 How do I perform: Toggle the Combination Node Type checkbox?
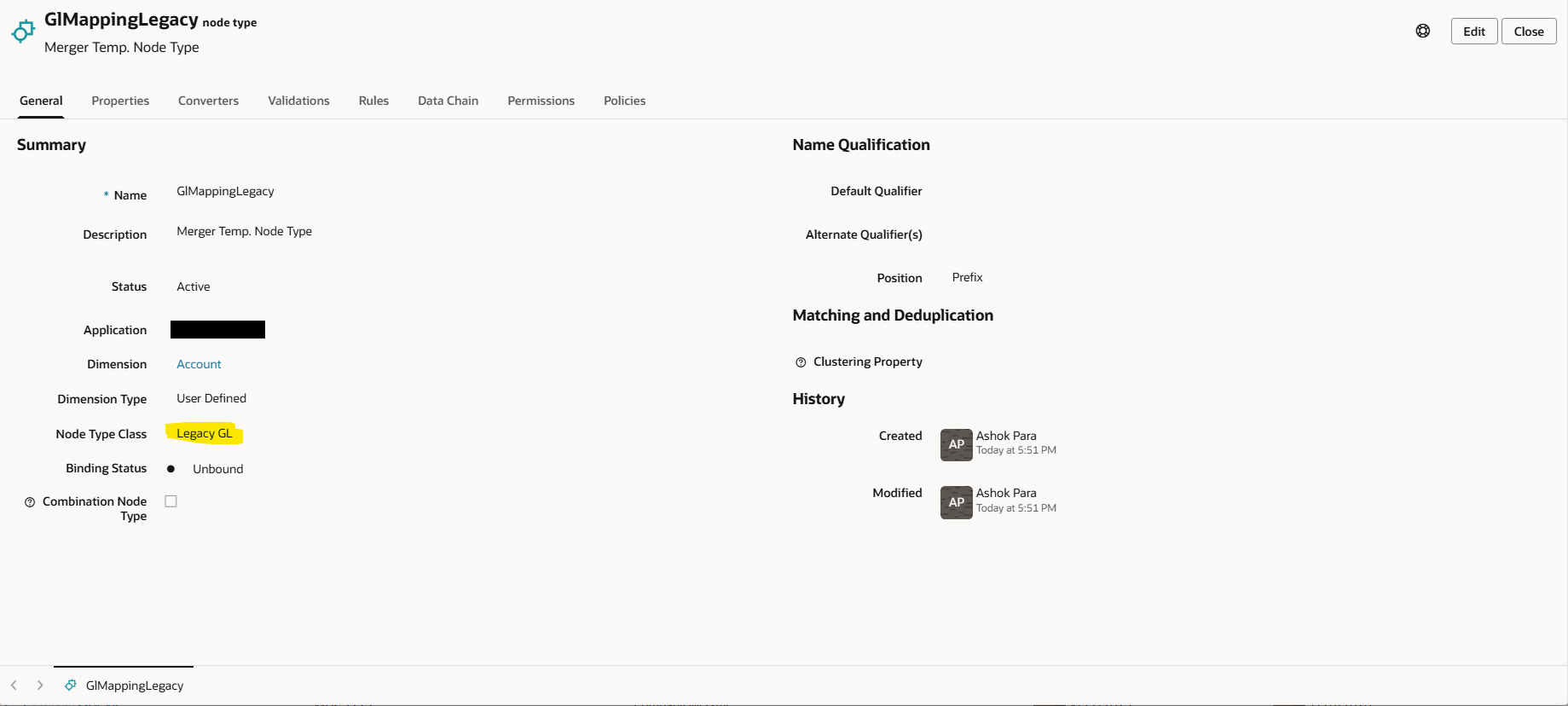click(x=171, y=501)
